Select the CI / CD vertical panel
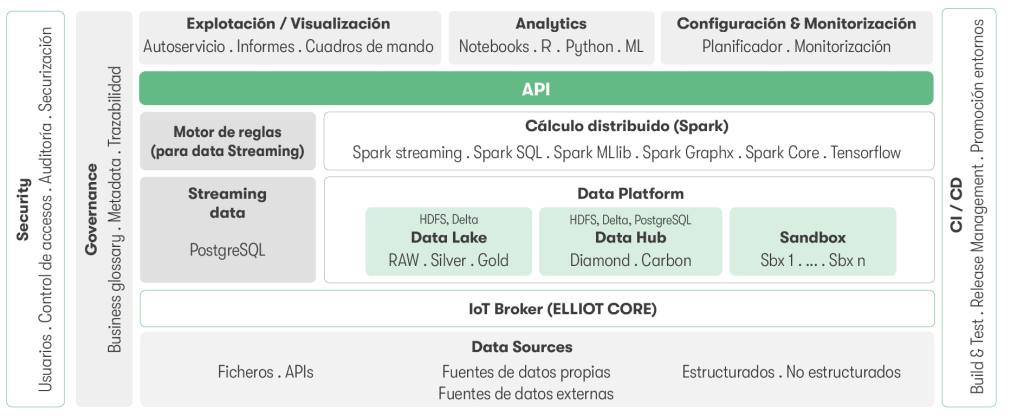1024x416 pixels. coord(969,207)
